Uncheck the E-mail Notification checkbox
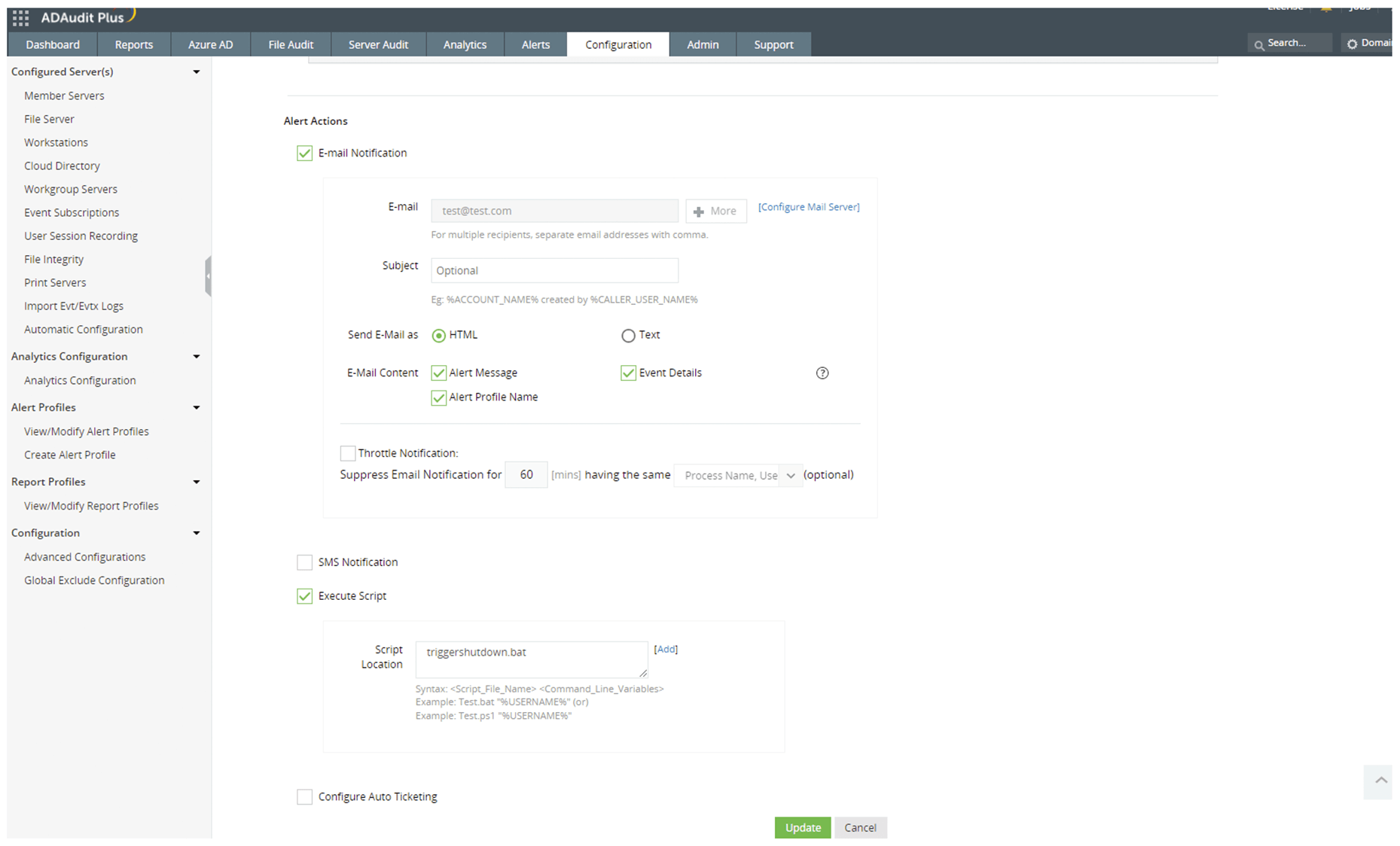Viewport: 1400px width, 846px height. pos(304,154)
